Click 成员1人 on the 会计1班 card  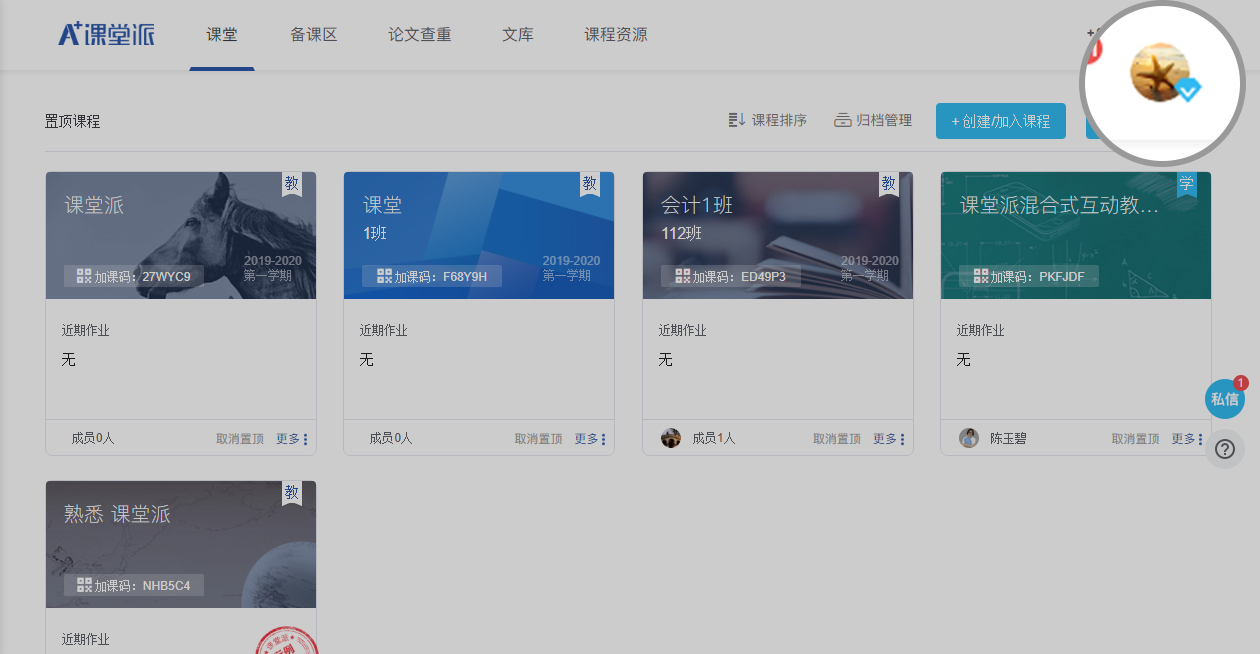pyautogui.click(x=714, y=438)
